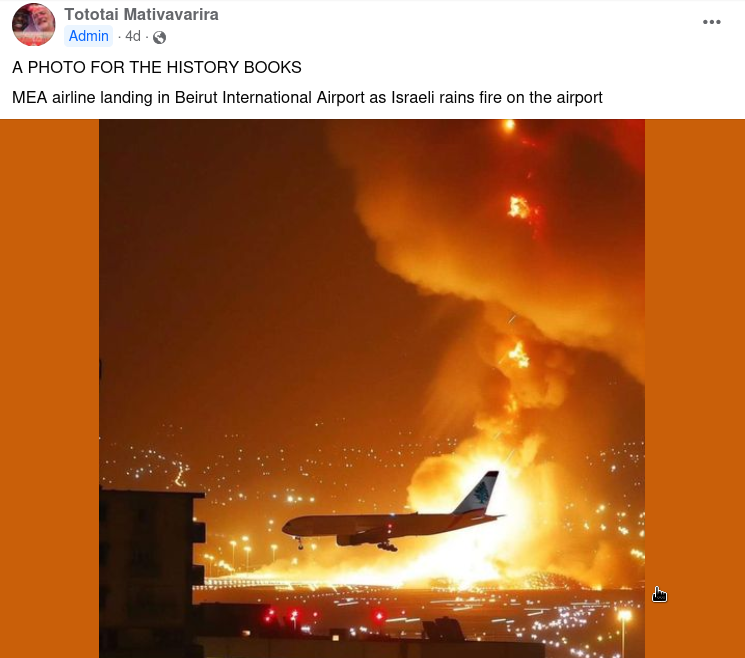
Task: Click the dark building silhouette in the photo
Action: pyautogui.click(x=147, y=572)
